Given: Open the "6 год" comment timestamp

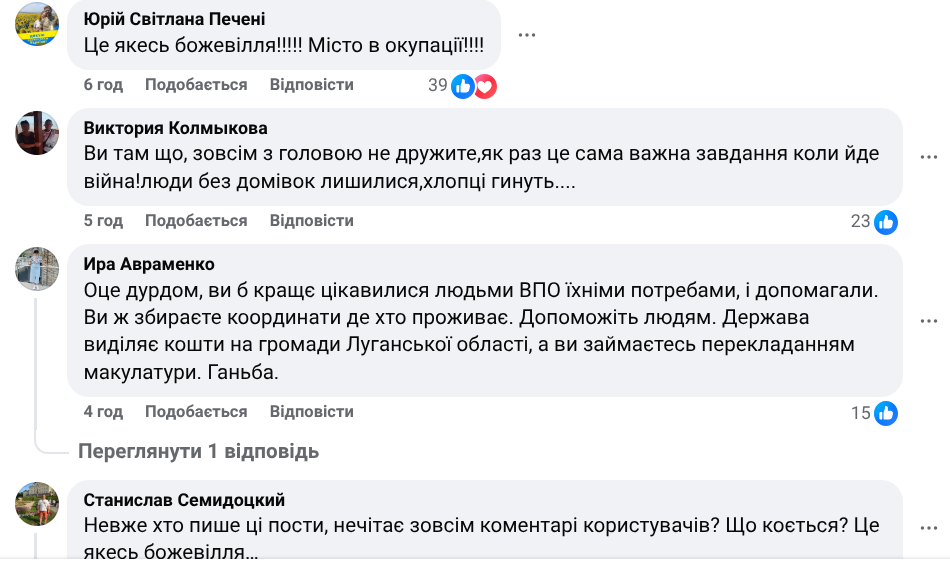Looking at the screenshot, I should click(x=103, y=85).
